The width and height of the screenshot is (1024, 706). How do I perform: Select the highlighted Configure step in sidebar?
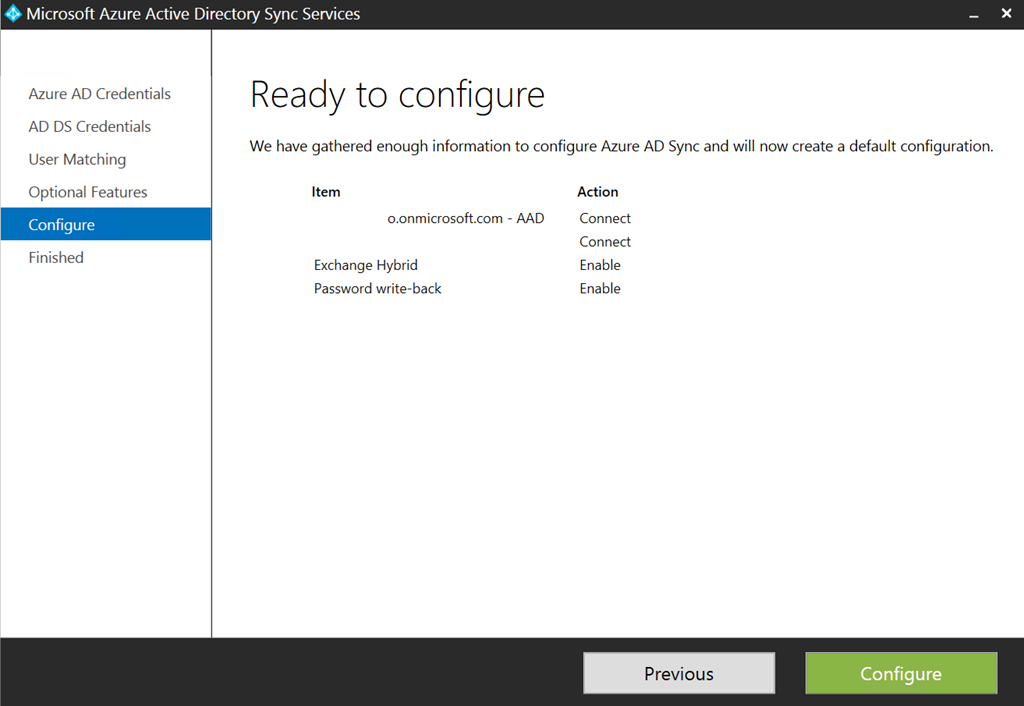pos(61,225)
